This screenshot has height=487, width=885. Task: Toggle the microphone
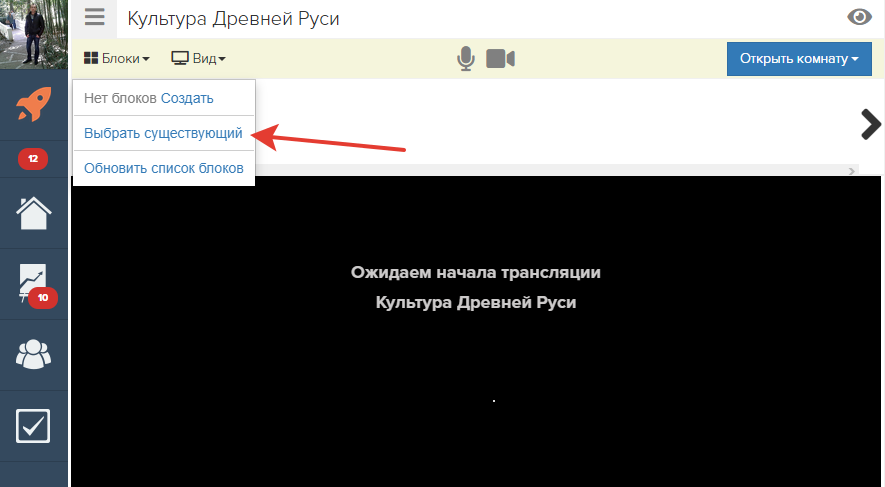click(466, 59)
